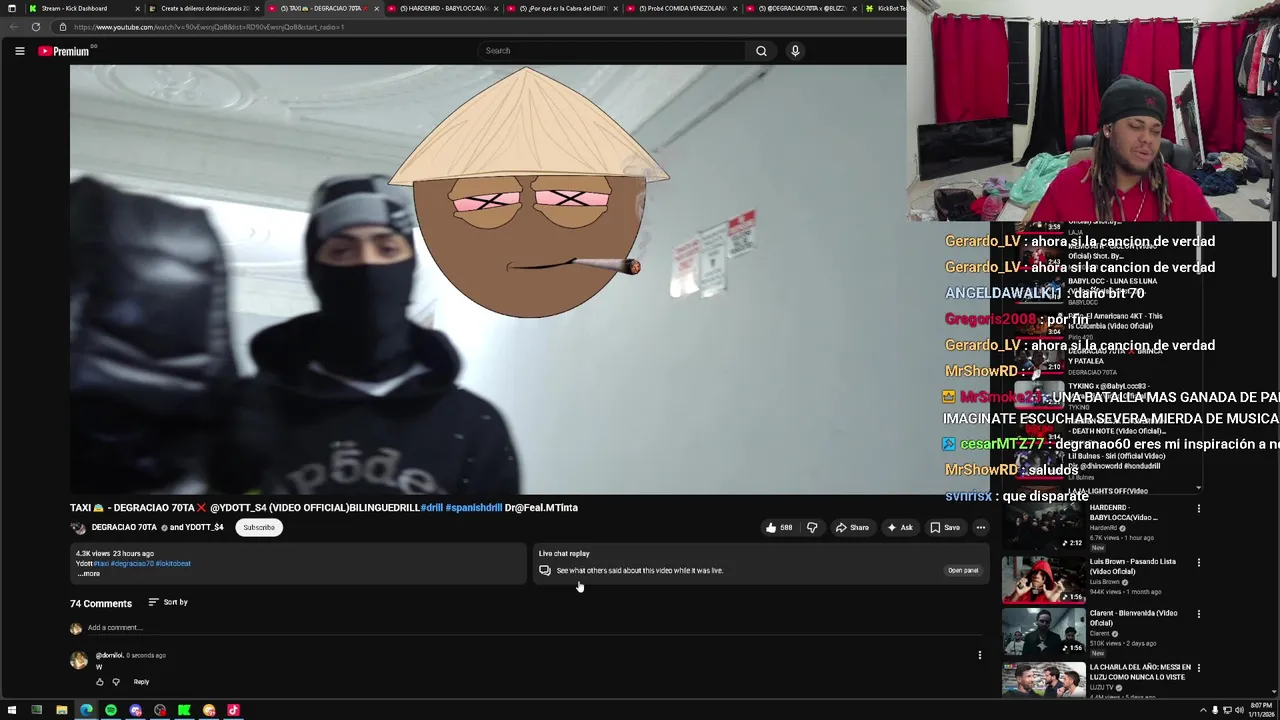Viewport: 1280px width, 720px height.
Task: Click the search magnifier button
Action: point(761,51)
